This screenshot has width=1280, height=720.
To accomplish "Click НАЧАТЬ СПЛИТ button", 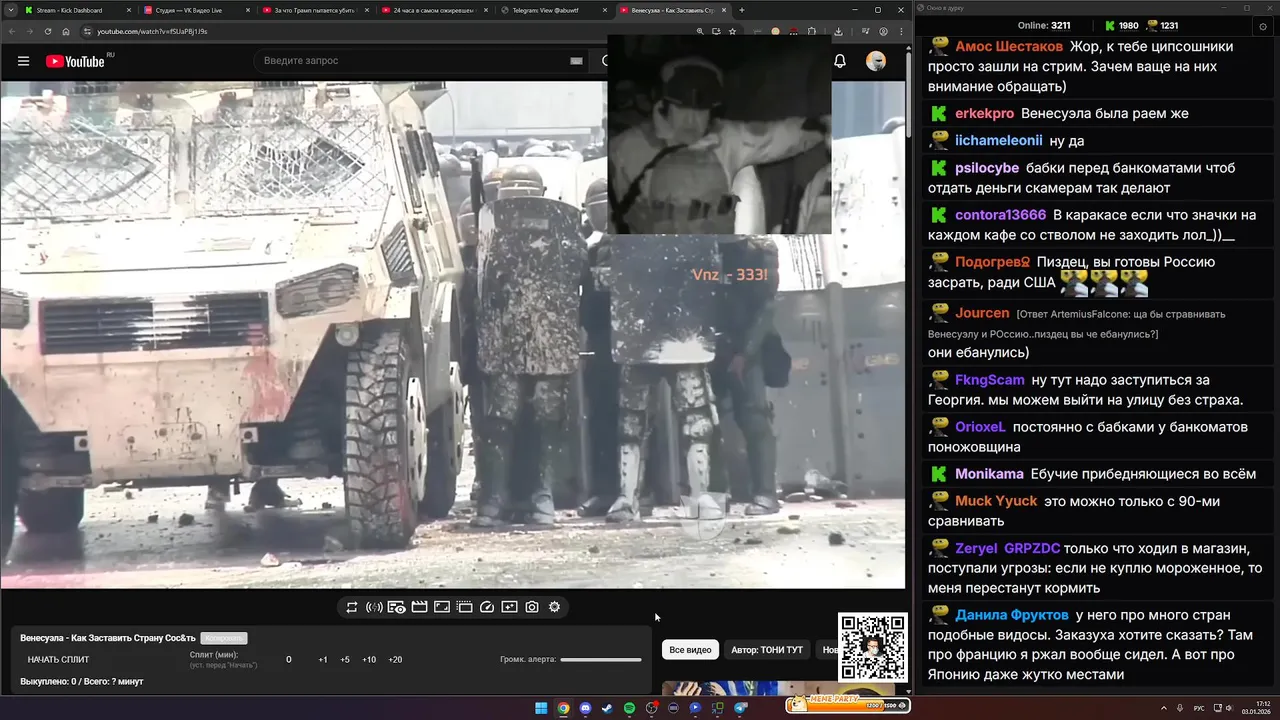I will [x=58, y=660].
